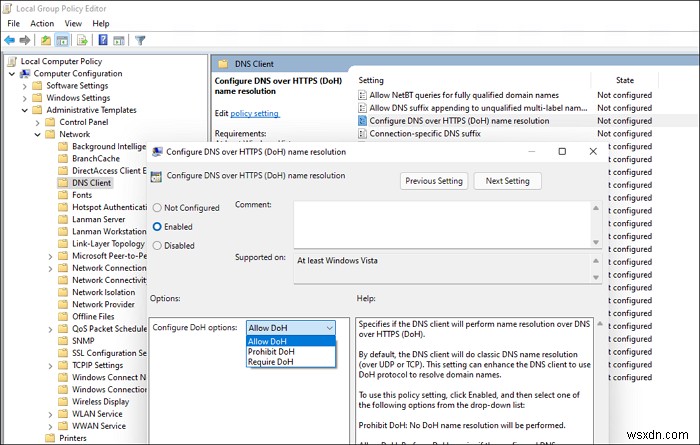Click the blue Help icon in toolbar
Screen dimensions: 700x445
pos(101,41)
